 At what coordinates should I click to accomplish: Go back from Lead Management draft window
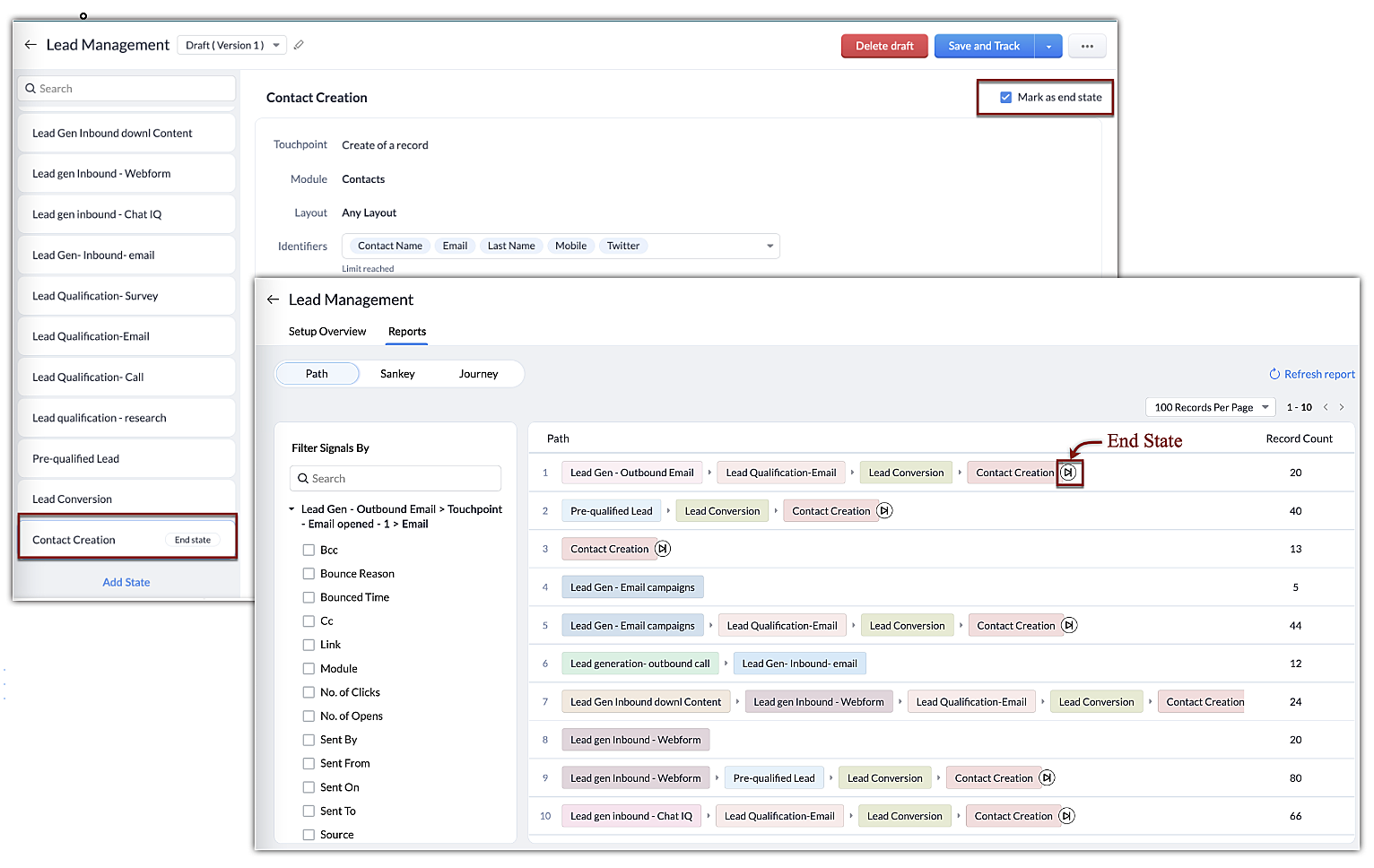click(x=30, y=45)
